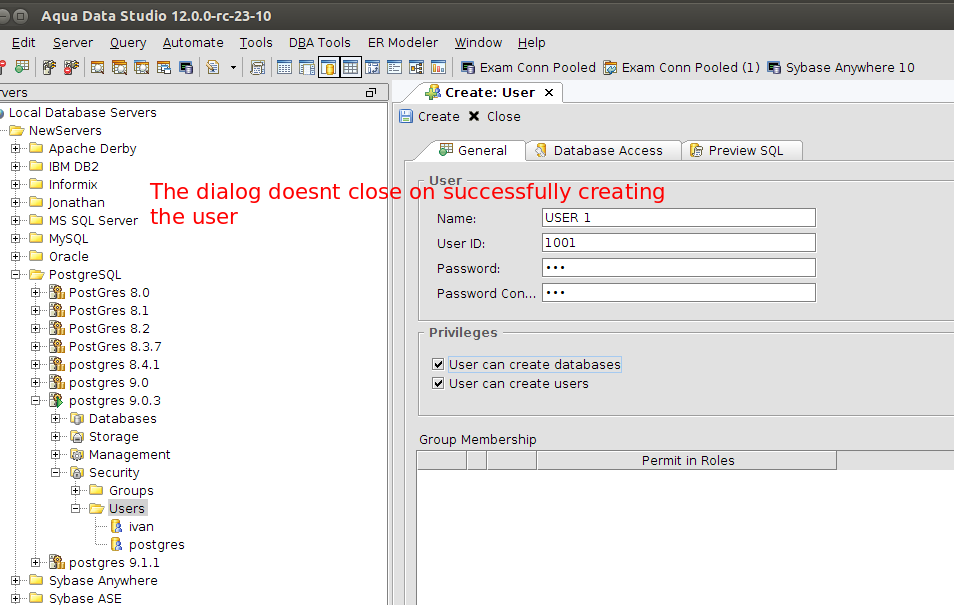This screenshot has width=954, height=605.
Task: Click the disconnect server plug icon with red mark
Action: point(71,67)
